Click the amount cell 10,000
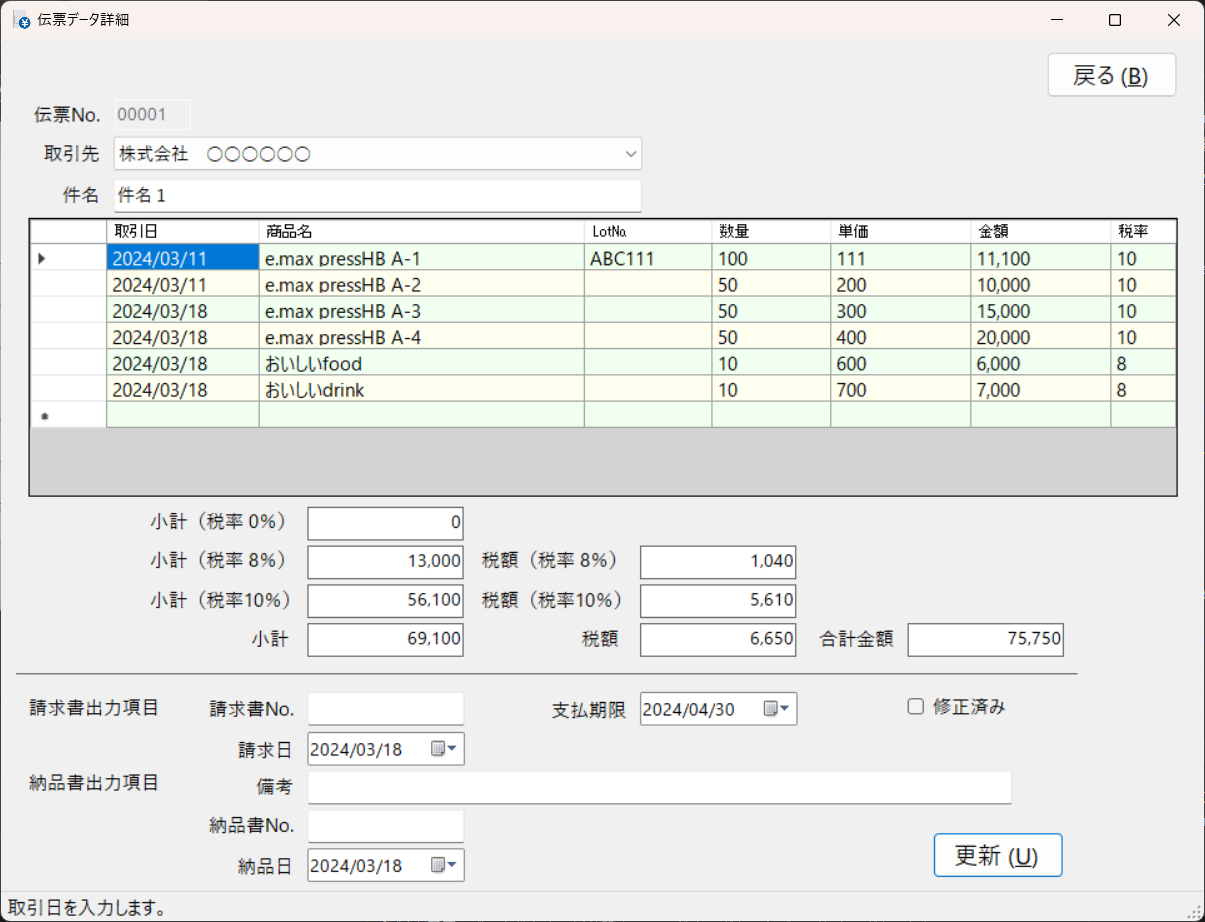The width and height of the screenshot is (1205, 922). point(1040,284)
